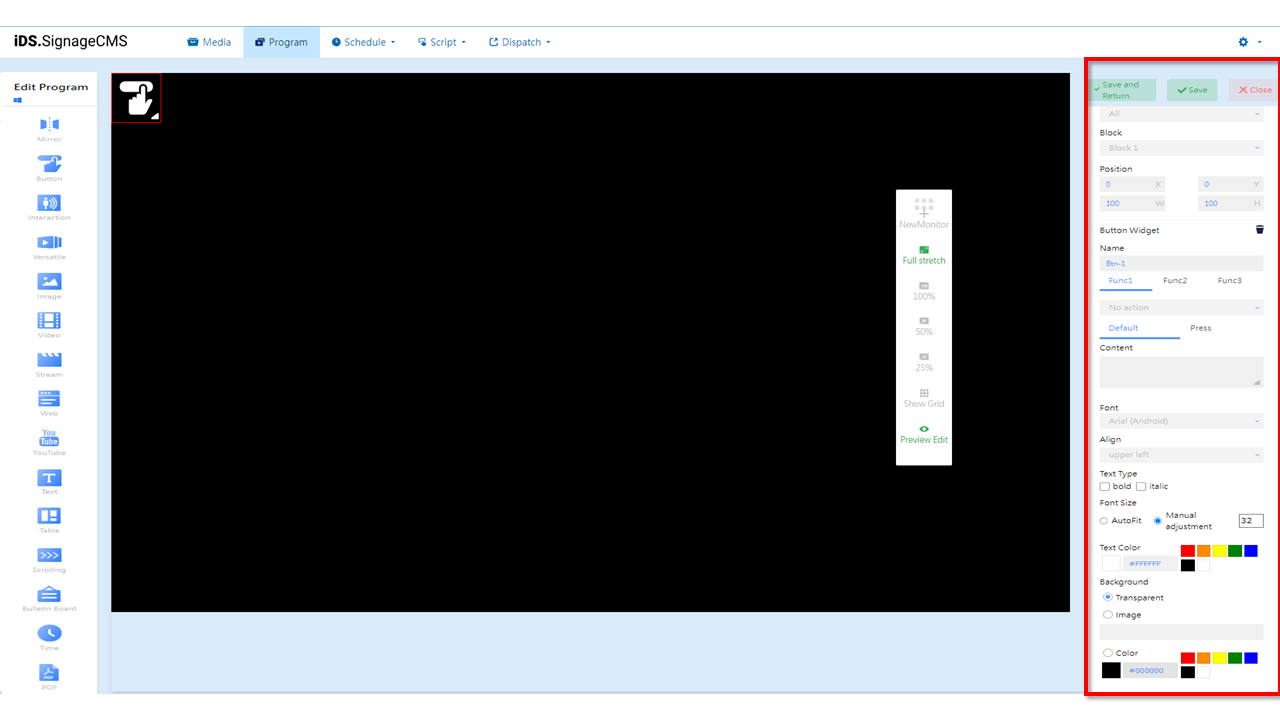Add a YouTube widget
The height and width of the screenshot is (720, 1280).
tap(49, 442)
